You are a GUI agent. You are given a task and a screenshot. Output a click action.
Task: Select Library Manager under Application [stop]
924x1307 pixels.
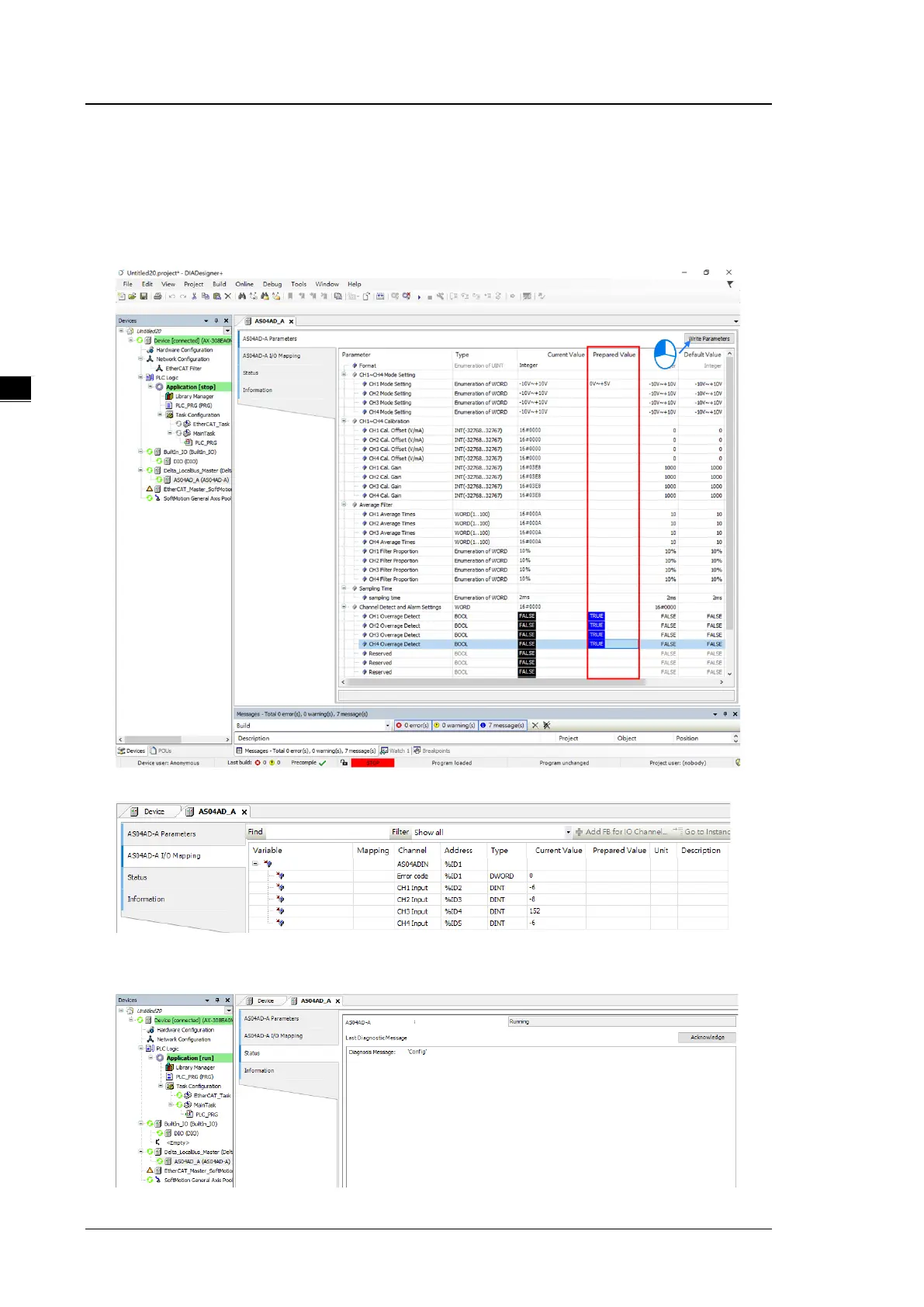tap(194, 397)
